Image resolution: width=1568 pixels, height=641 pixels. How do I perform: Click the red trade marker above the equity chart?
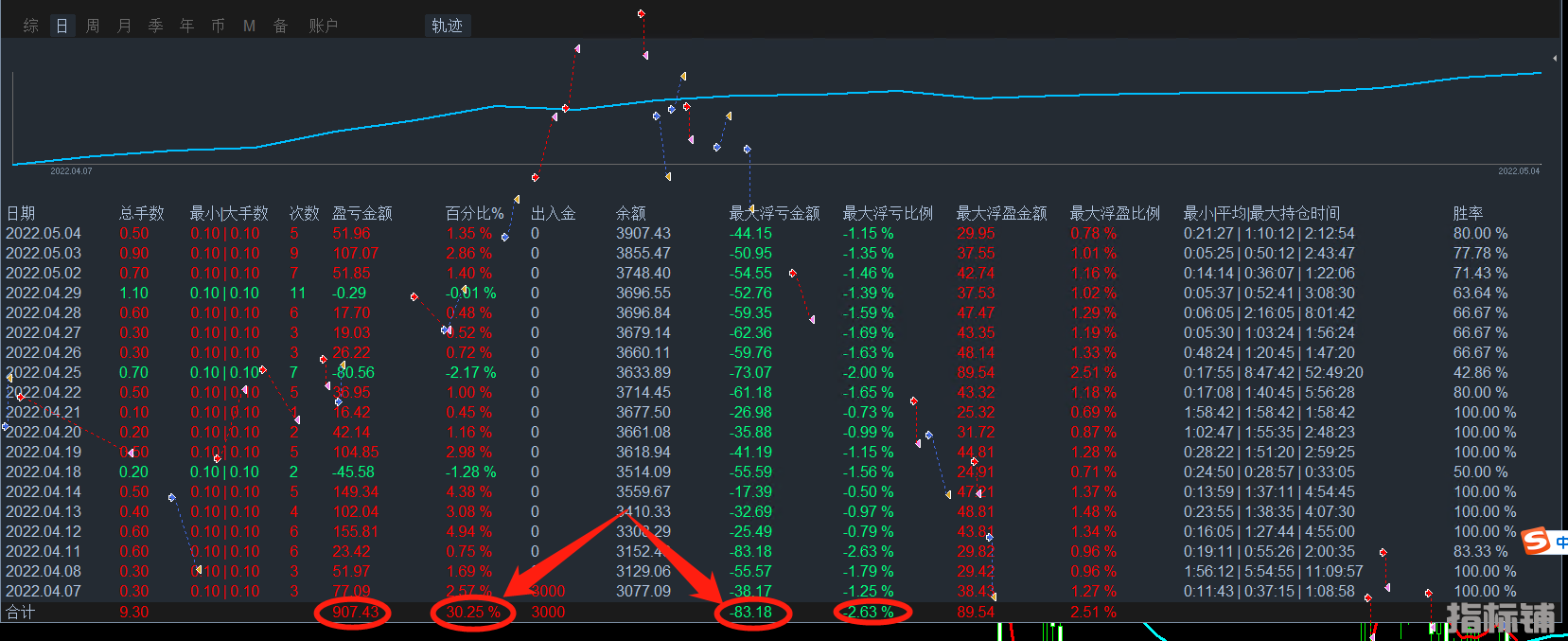coord(641,14)
